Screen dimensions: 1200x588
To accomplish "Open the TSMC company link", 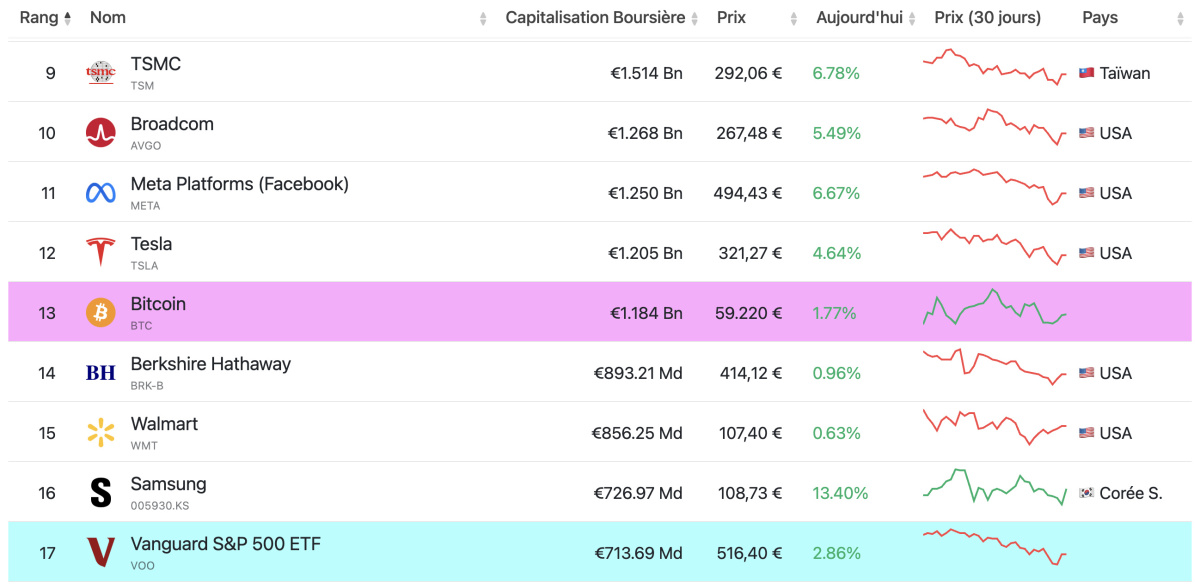I will pos(156,64).
